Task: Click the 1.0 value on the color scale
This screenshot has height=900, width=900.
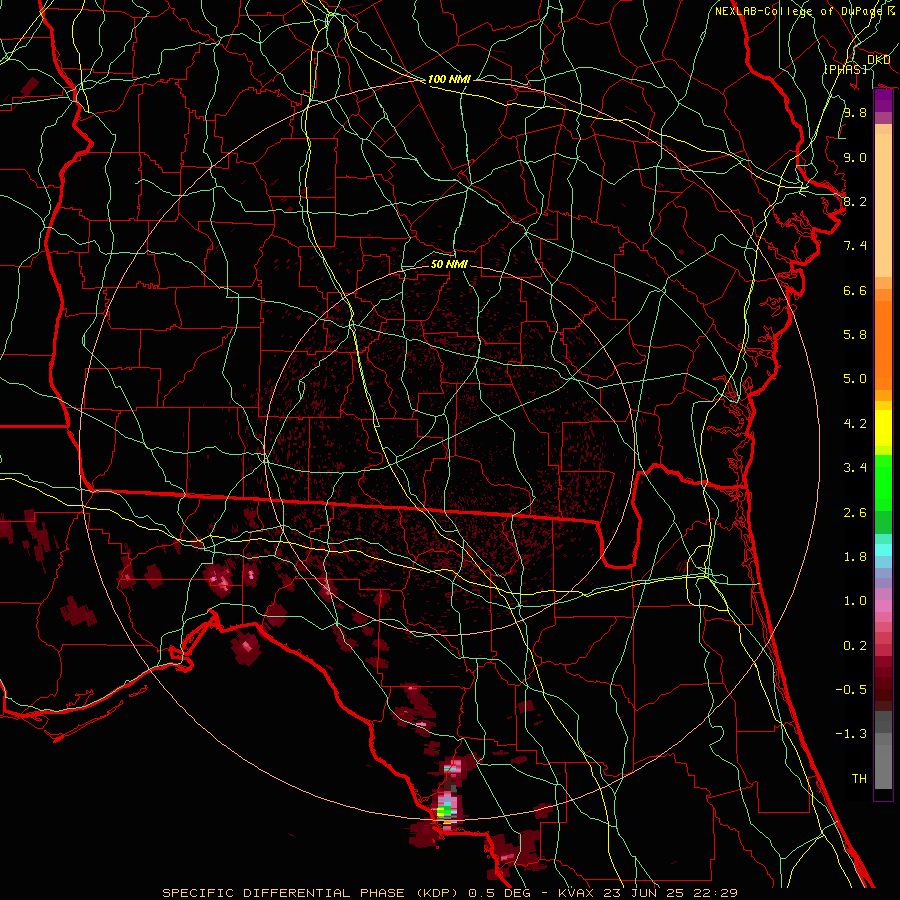Action: click(x=855, y=601)
